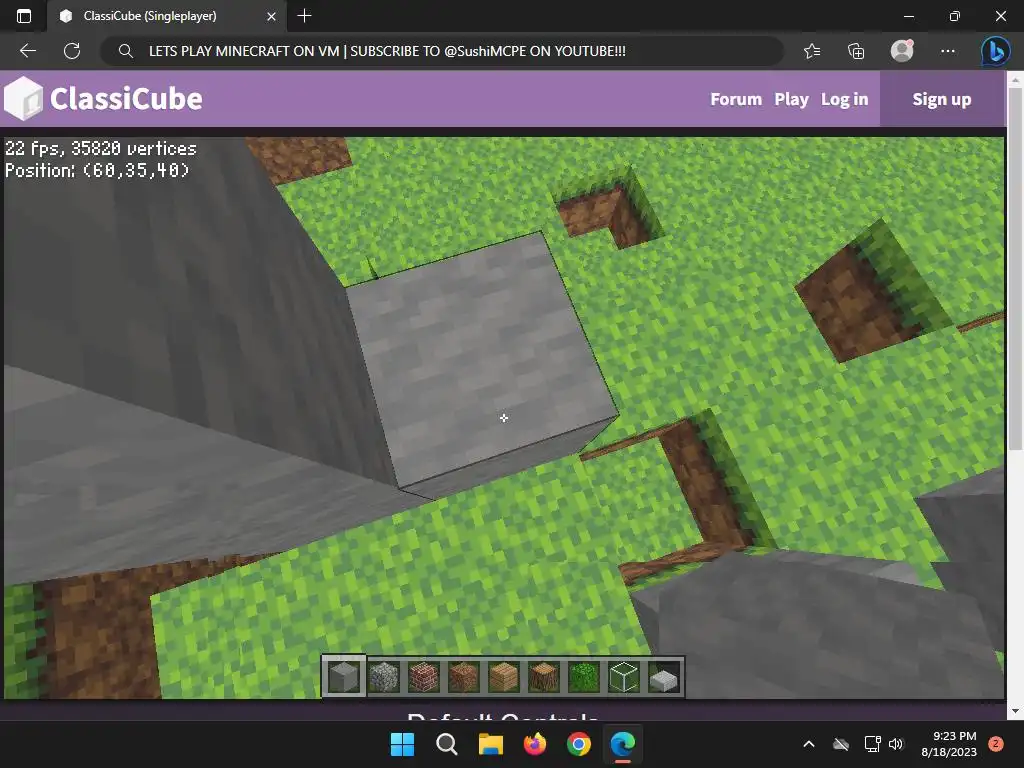Select the leaves block in hotbar
The height and width of the screenshot is (768, 1024).
click(583, 677)
